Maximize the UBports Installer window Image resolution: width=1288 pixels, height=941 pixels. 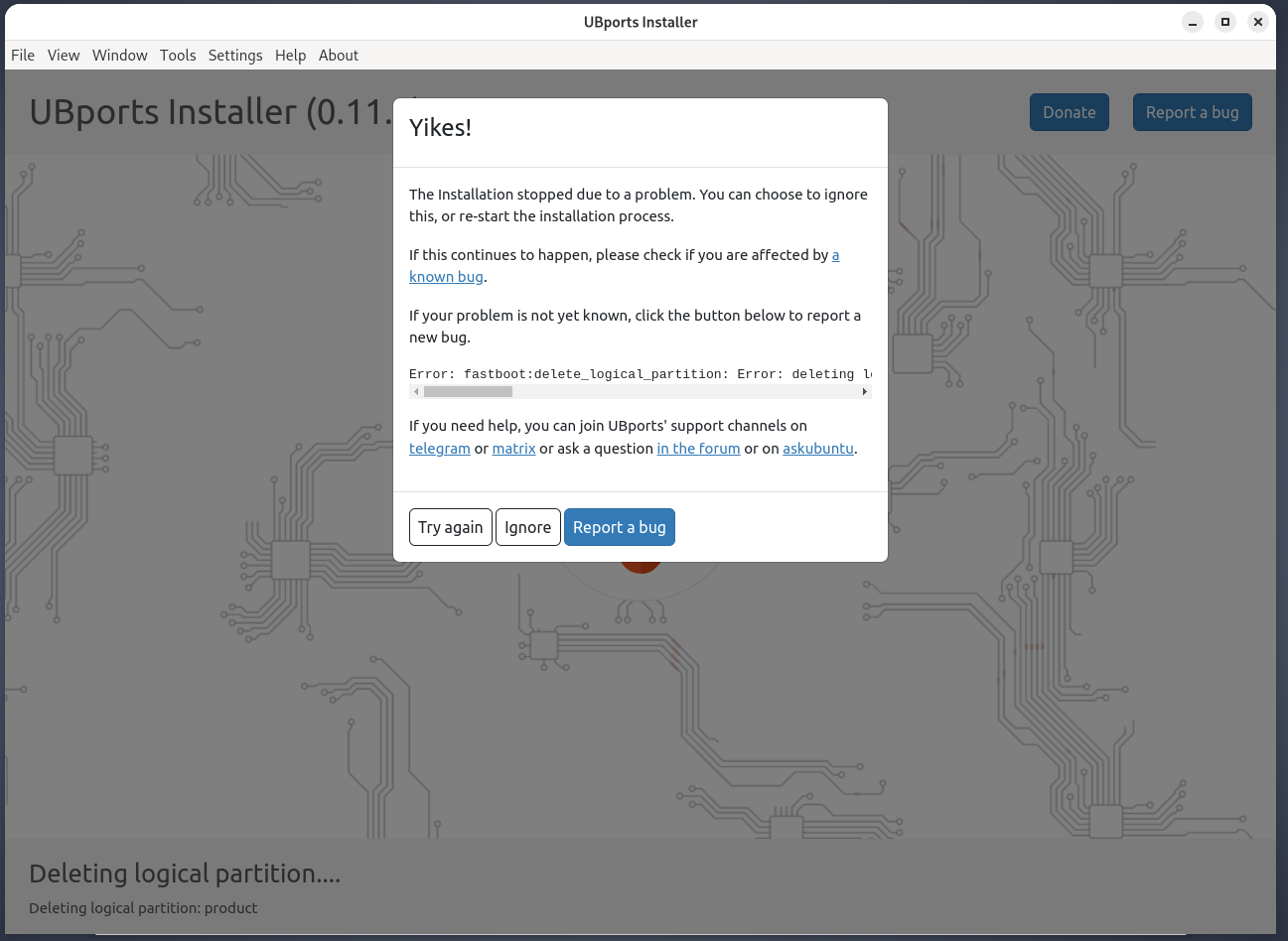tap(1225, 22)
